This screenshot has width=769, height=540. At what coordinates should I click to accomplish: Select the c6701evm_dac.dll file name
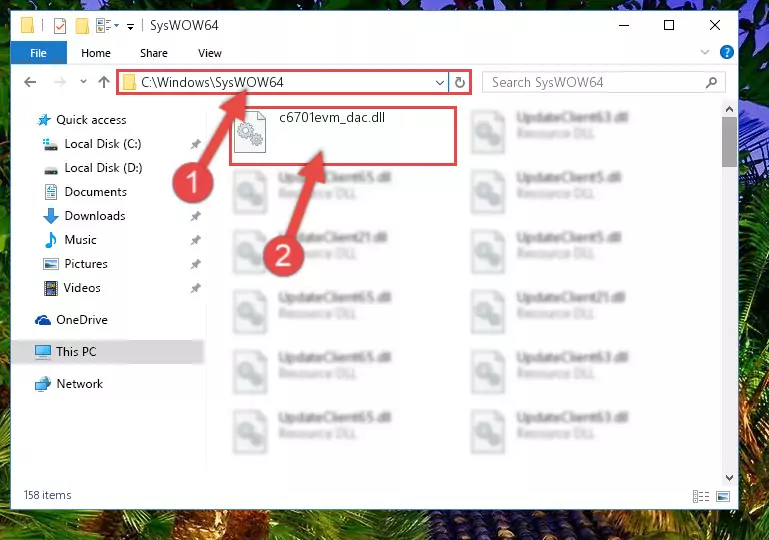click(332, 118)
